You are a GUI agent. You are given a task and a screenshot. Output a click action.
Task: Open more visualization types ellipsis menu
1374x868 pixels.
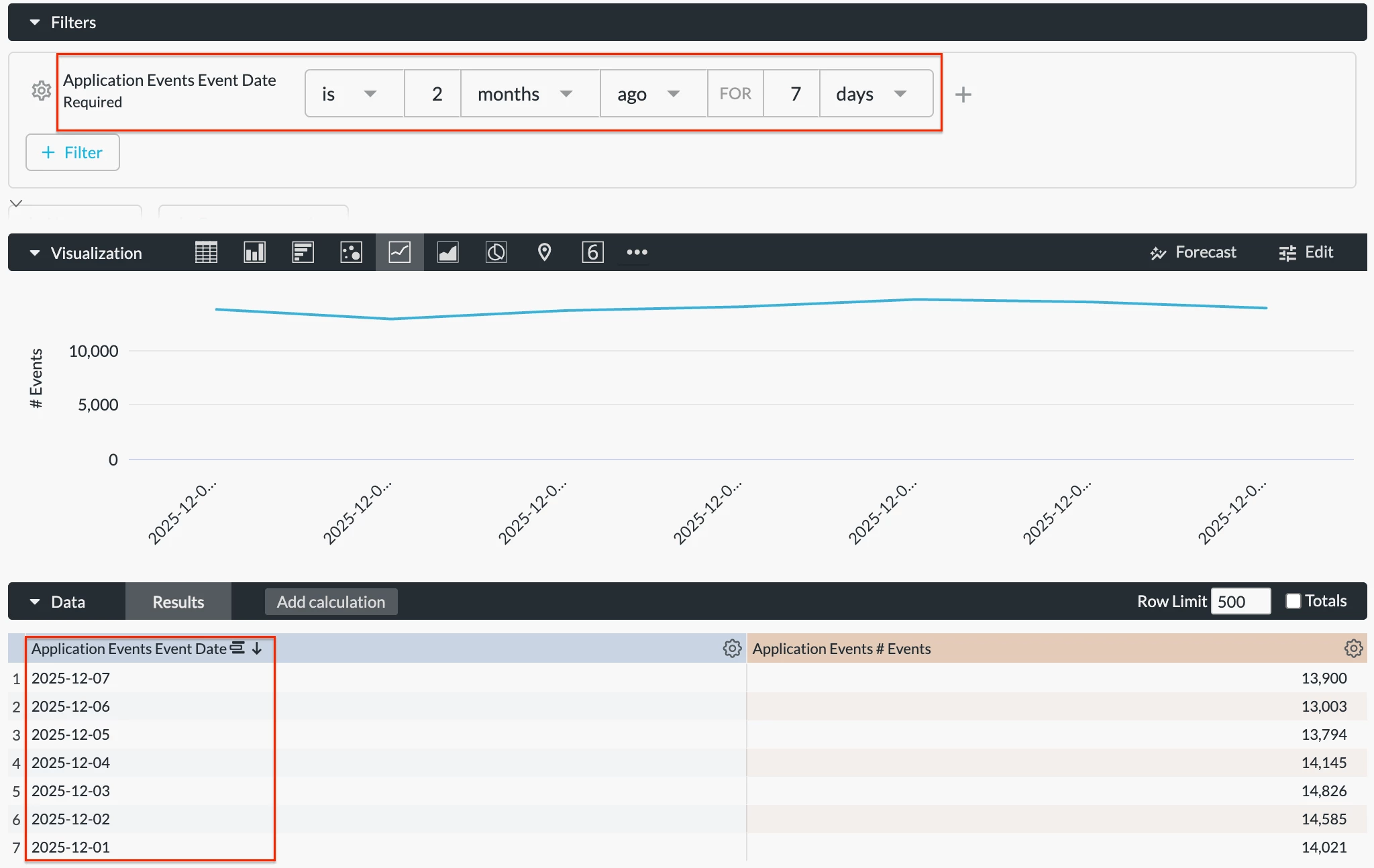pyautogui.click(x=637, y=252)
